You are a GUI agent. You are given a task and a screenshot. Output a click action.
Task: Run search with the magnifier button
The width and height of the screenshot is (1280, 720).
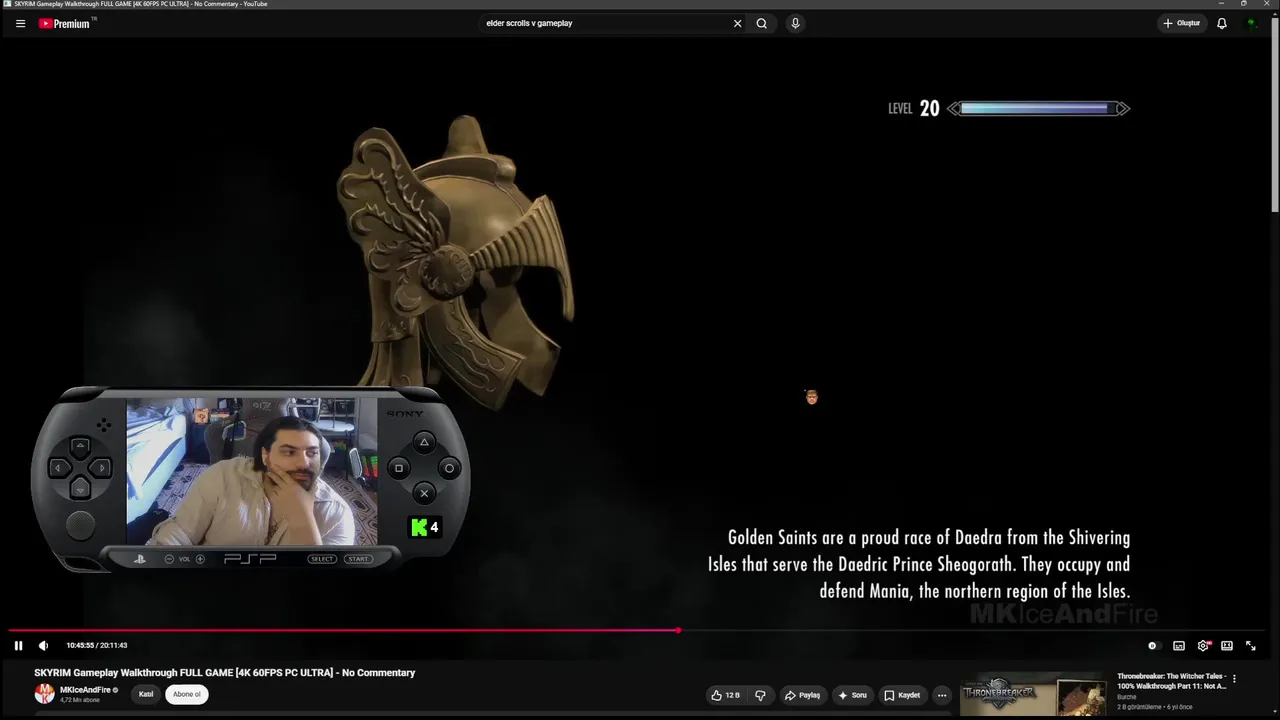[x=762, y=23]
